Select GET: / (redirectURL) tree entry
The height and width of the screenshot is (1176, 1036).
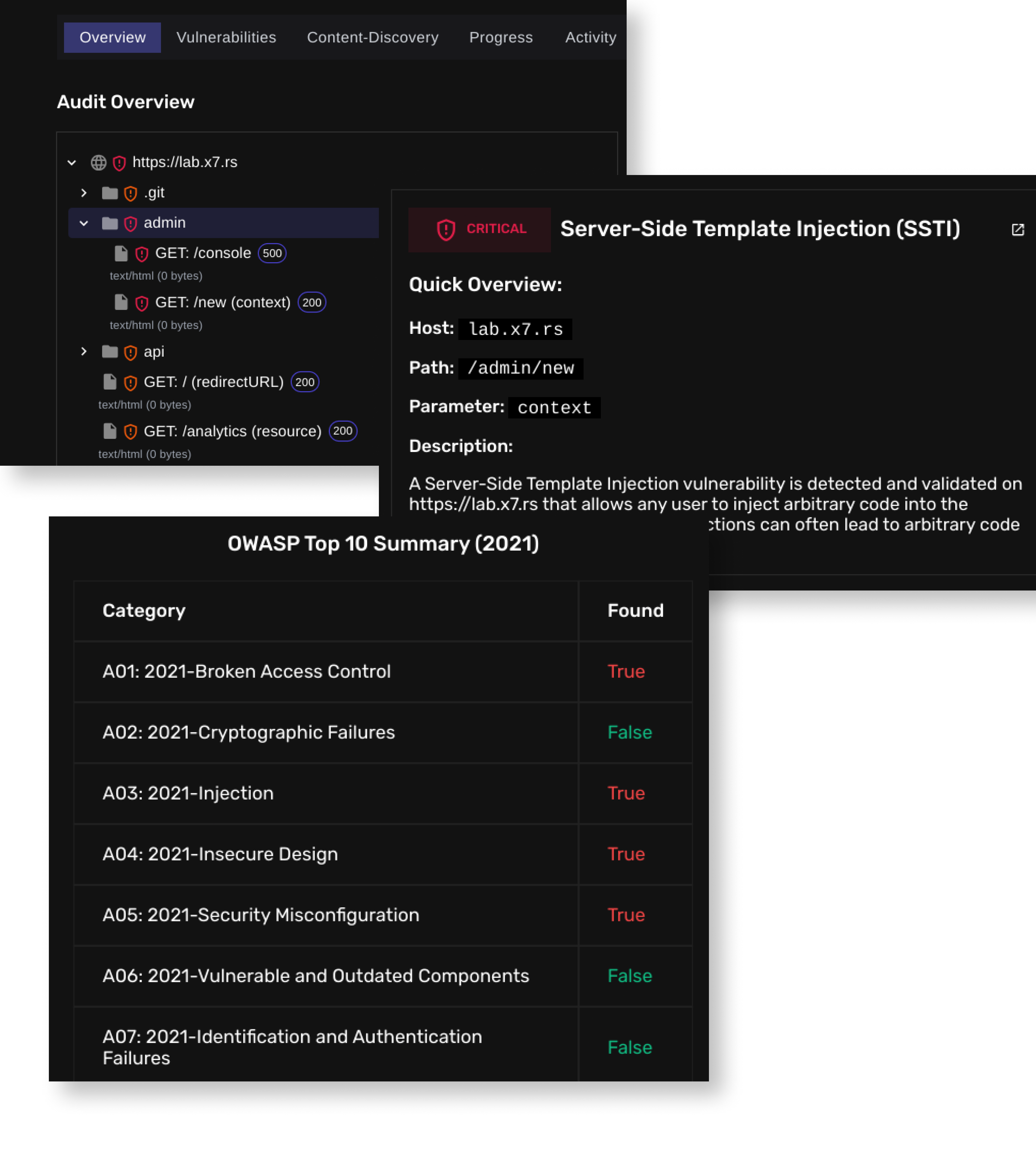[213, 382]
